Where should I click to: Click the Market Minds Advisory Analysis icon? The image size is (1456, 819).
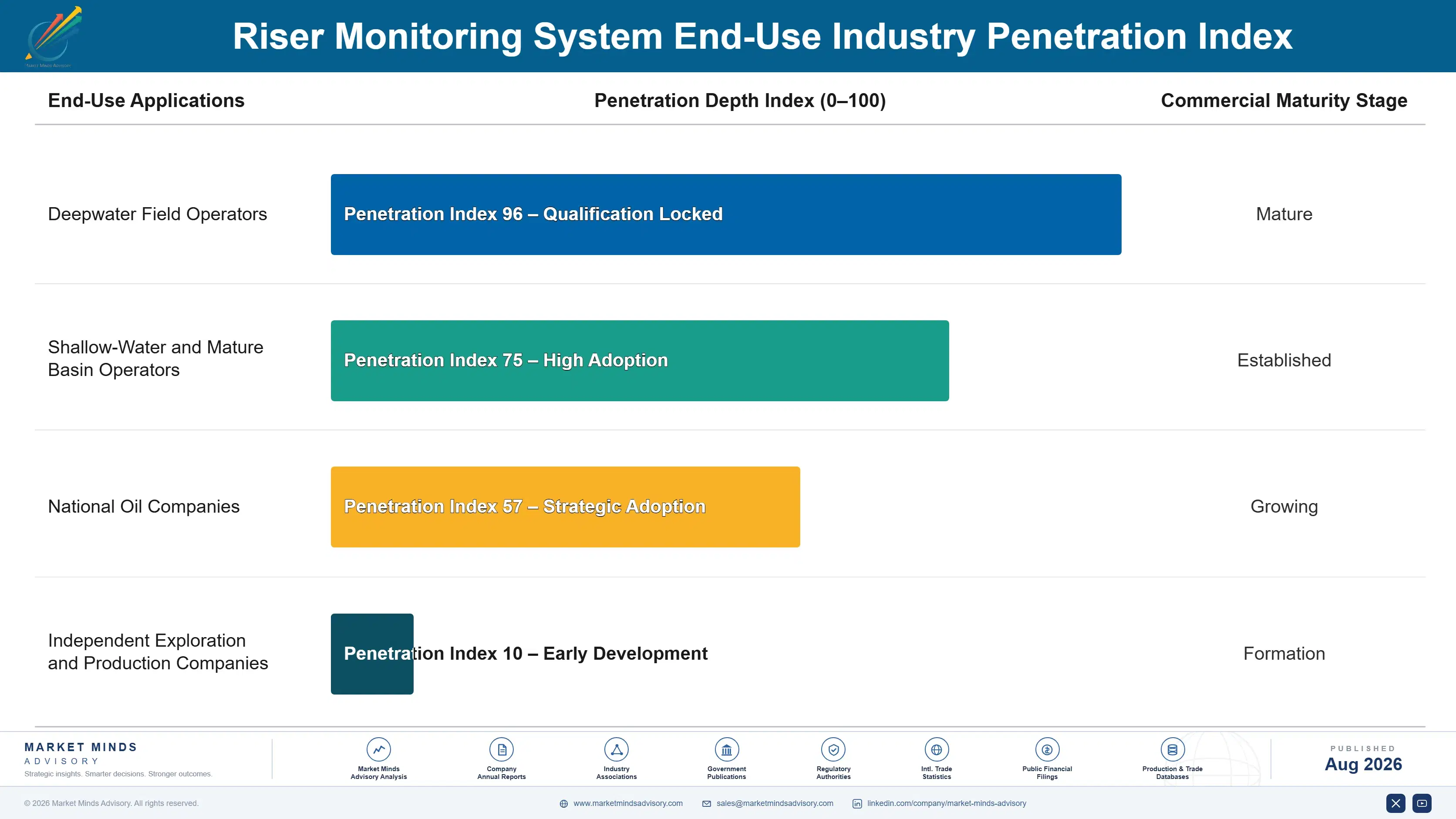(x=379, y=749)
